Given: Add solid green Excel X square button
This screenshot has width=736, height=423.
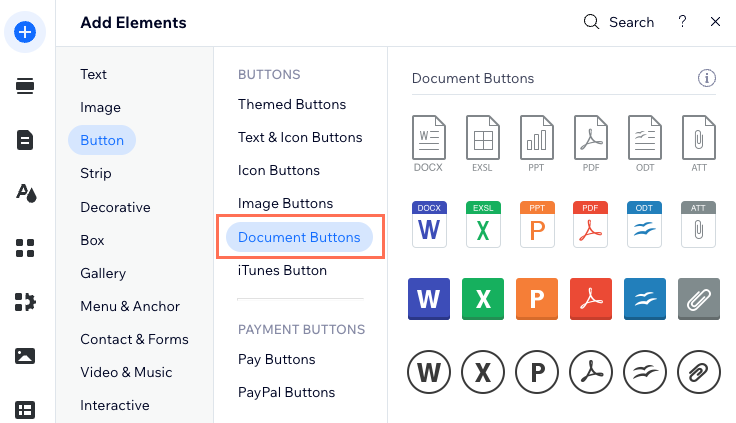Looking at the screenshot, I should point(483,299).
